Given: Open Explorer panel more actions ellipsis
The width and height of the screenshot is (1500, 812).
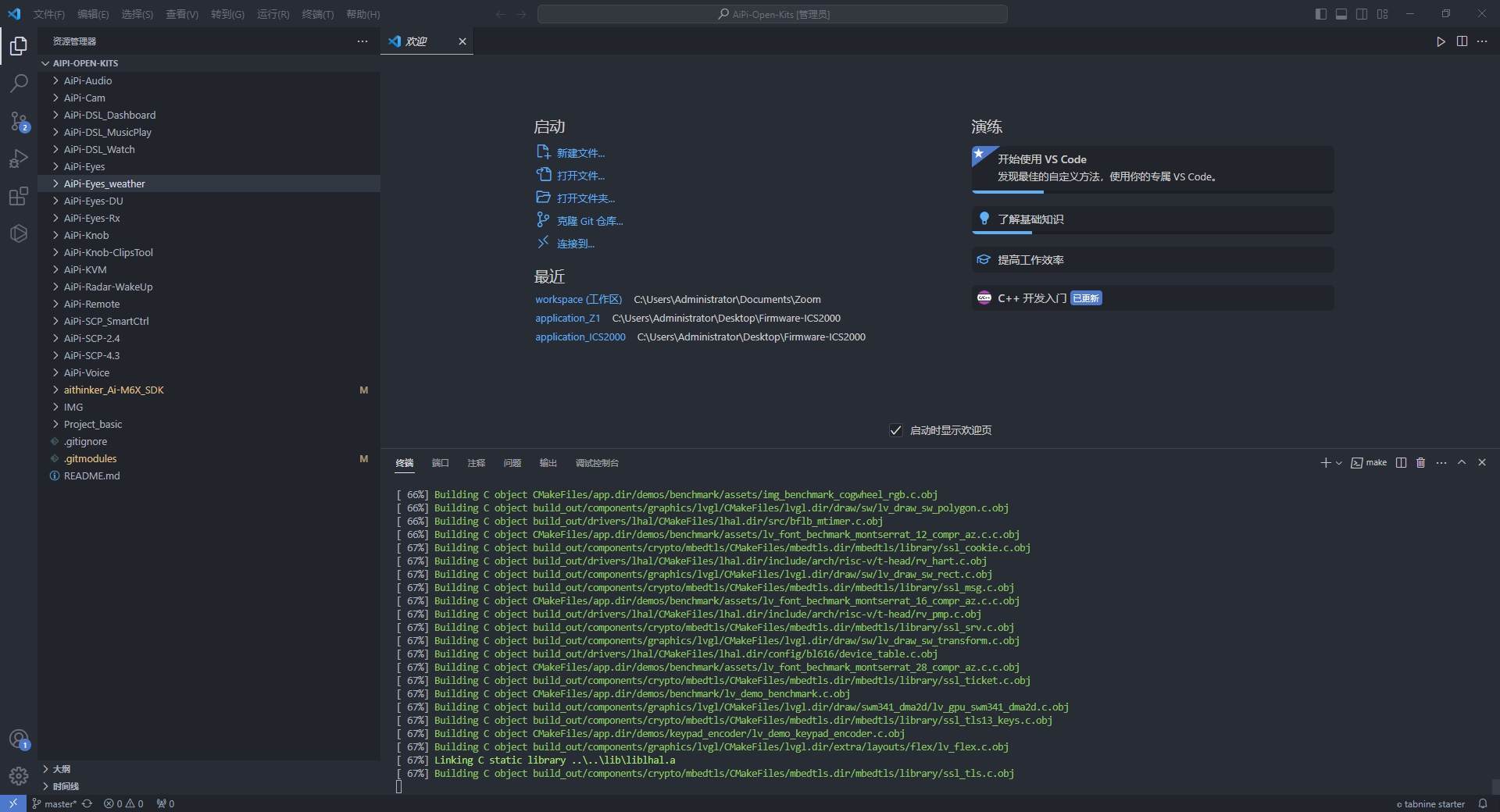Looking at the screenshot, I should [362, 41].
